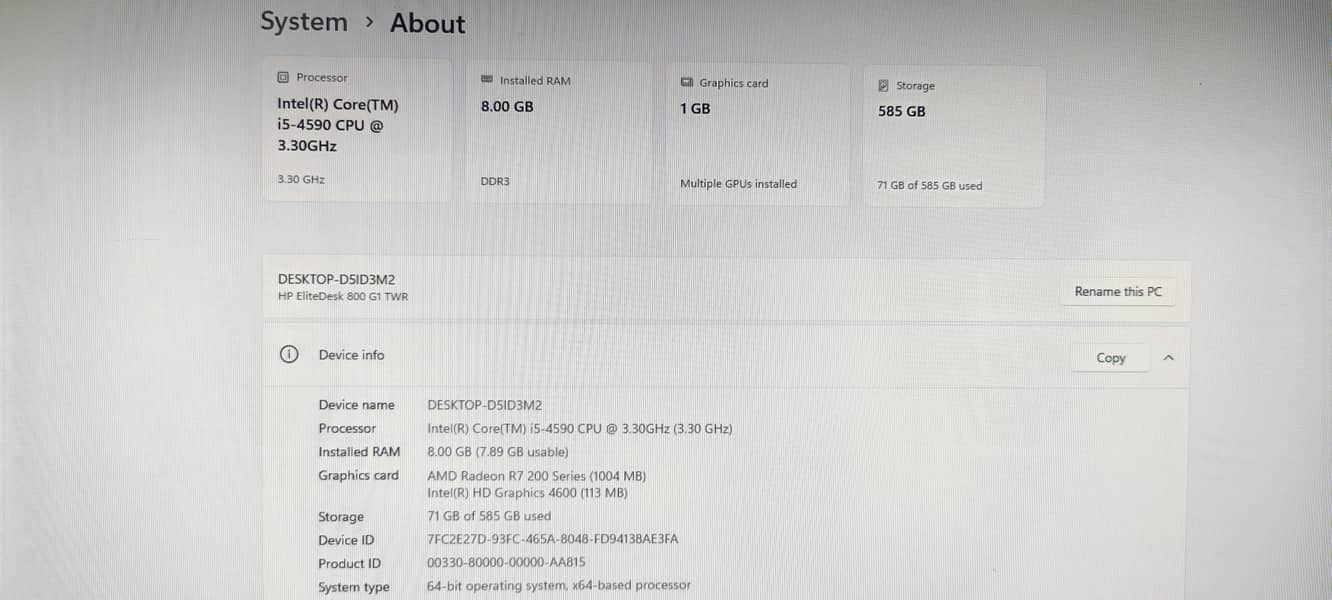Click the Device name label
The image size is (1332, 600).
click(356, 405)
